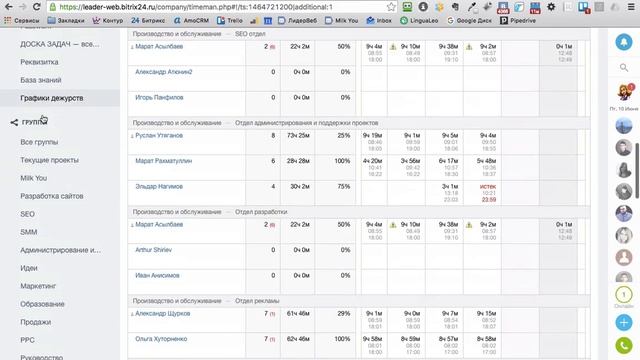Open the Все группы sidebar item

(39, 142)
